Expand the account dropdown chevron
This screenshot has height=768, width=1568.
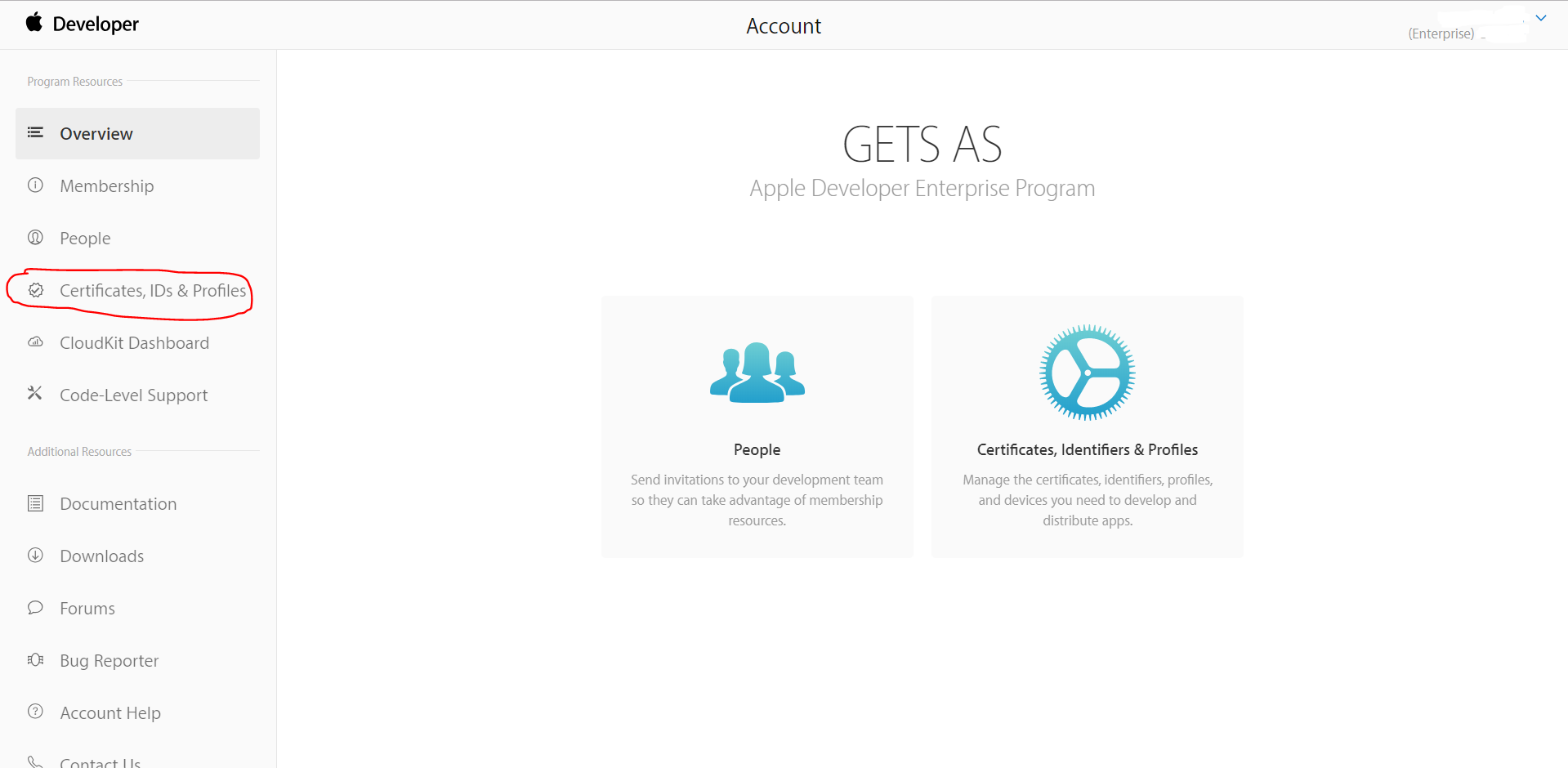pyautogui.click(x=1541, y=18)
